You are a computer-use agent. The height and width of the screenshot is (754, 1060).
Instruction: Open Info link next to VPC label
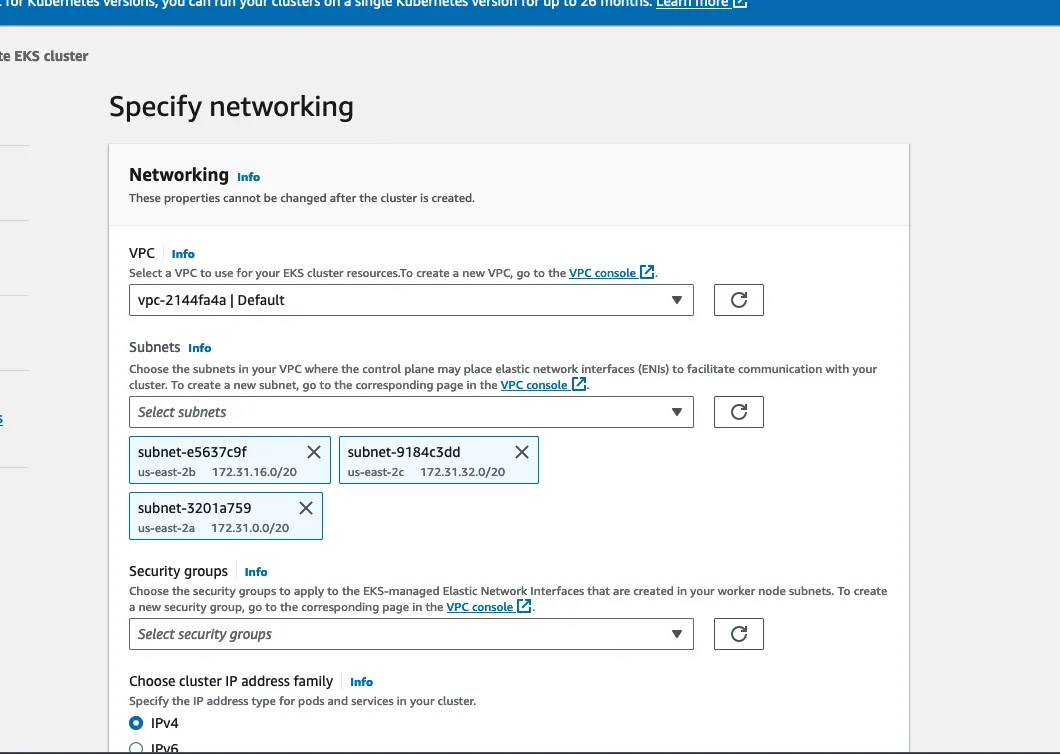(x=183, y=254)
